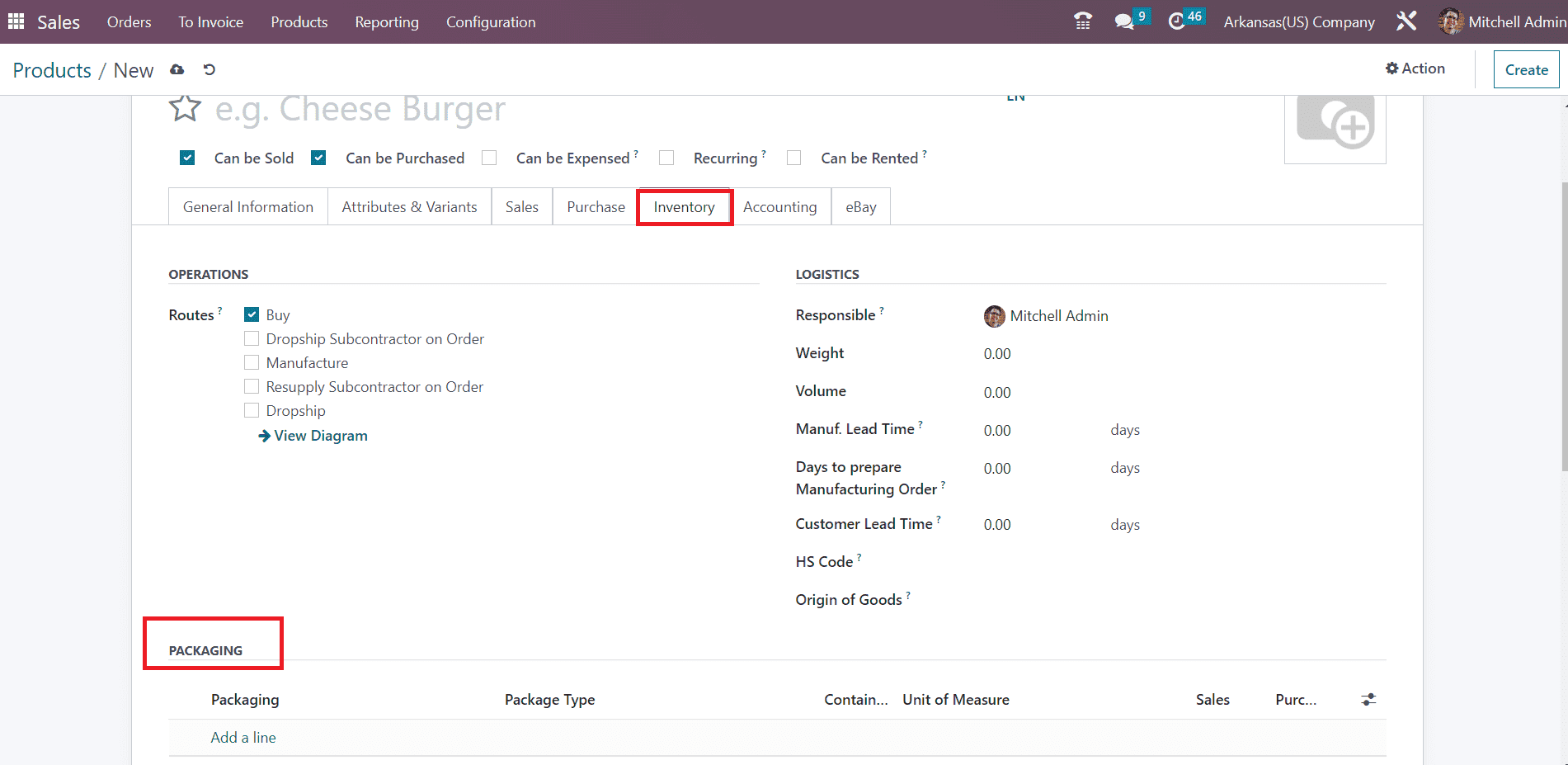
Task: Open Arkansas(US) Company switcher
Action: 1298,22
